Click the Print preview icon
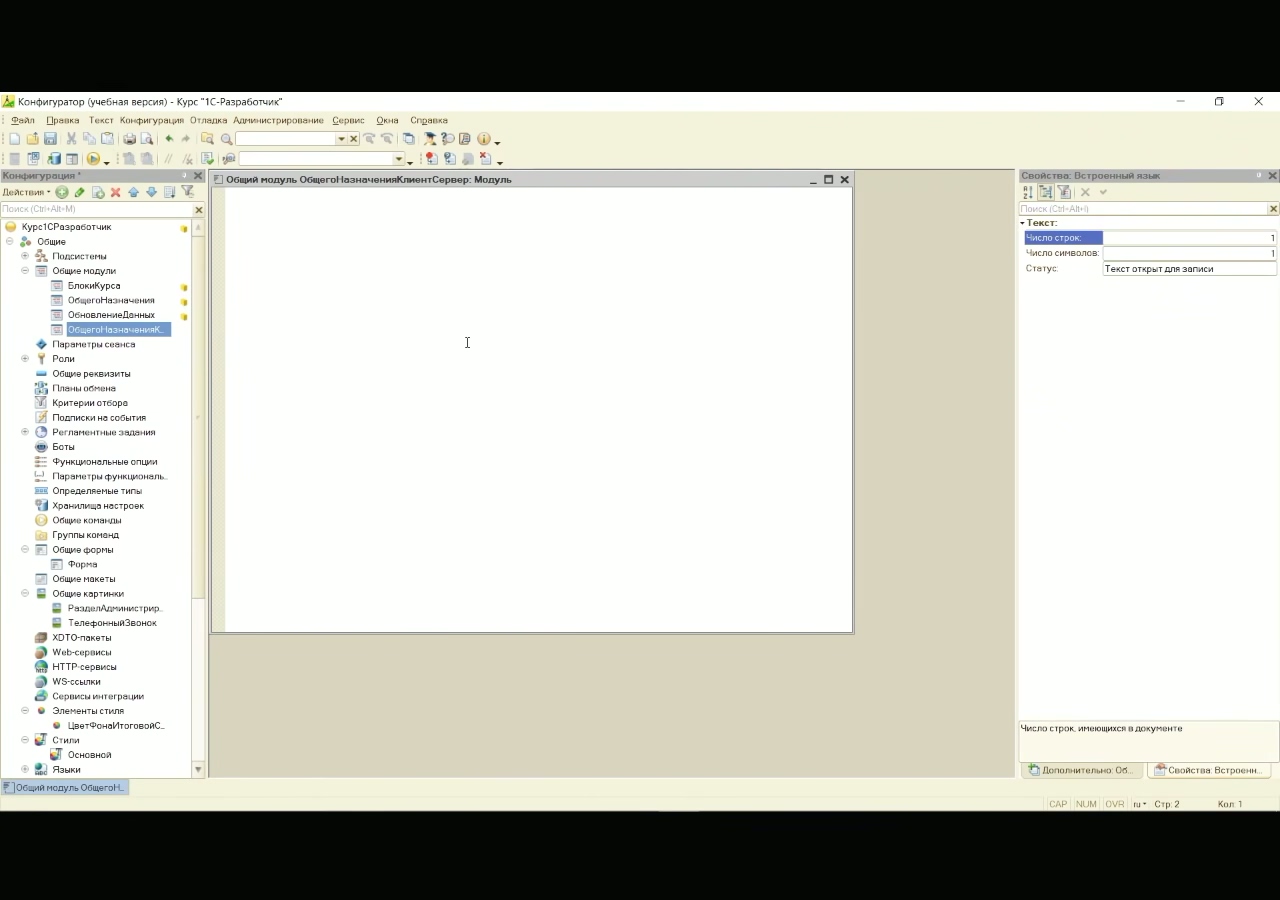This screenshot has width=1280, height=900. point(147,139)
